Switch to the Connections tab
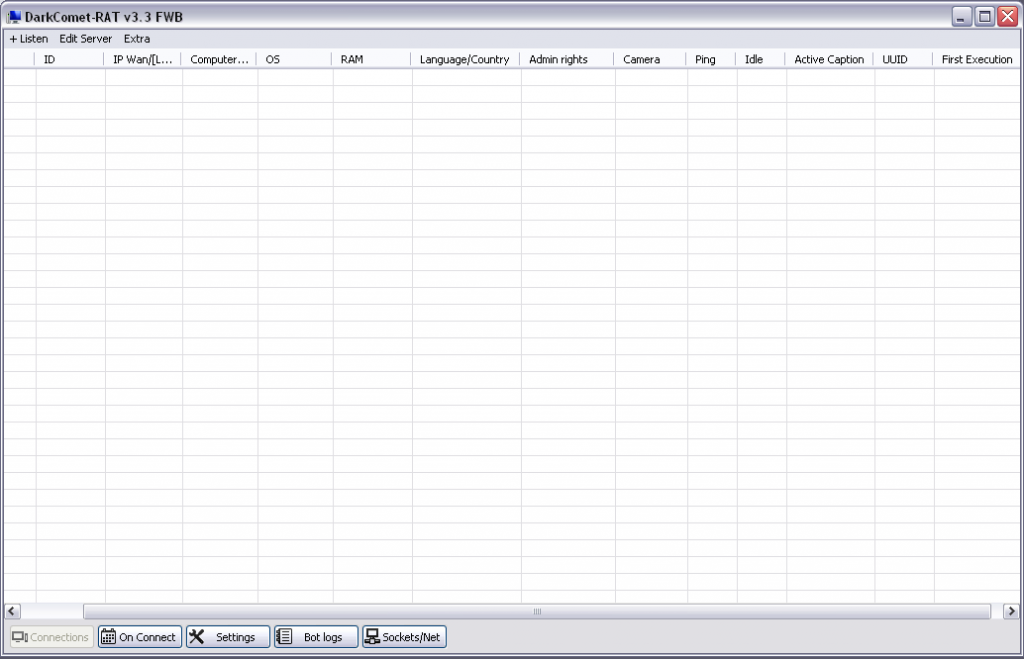Screen dimensions: 1024x659 click(x=50, y=637)
